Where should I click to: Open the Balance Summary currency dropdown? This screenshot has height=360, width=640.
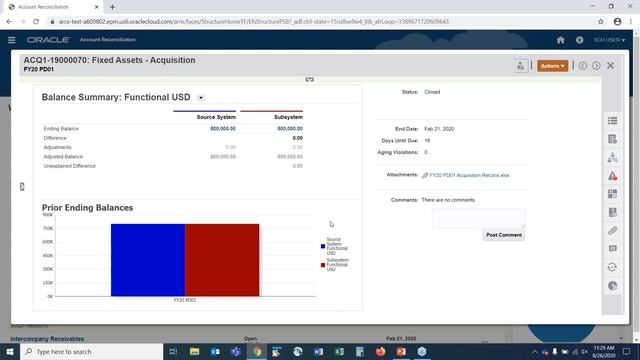click(200, 98)
